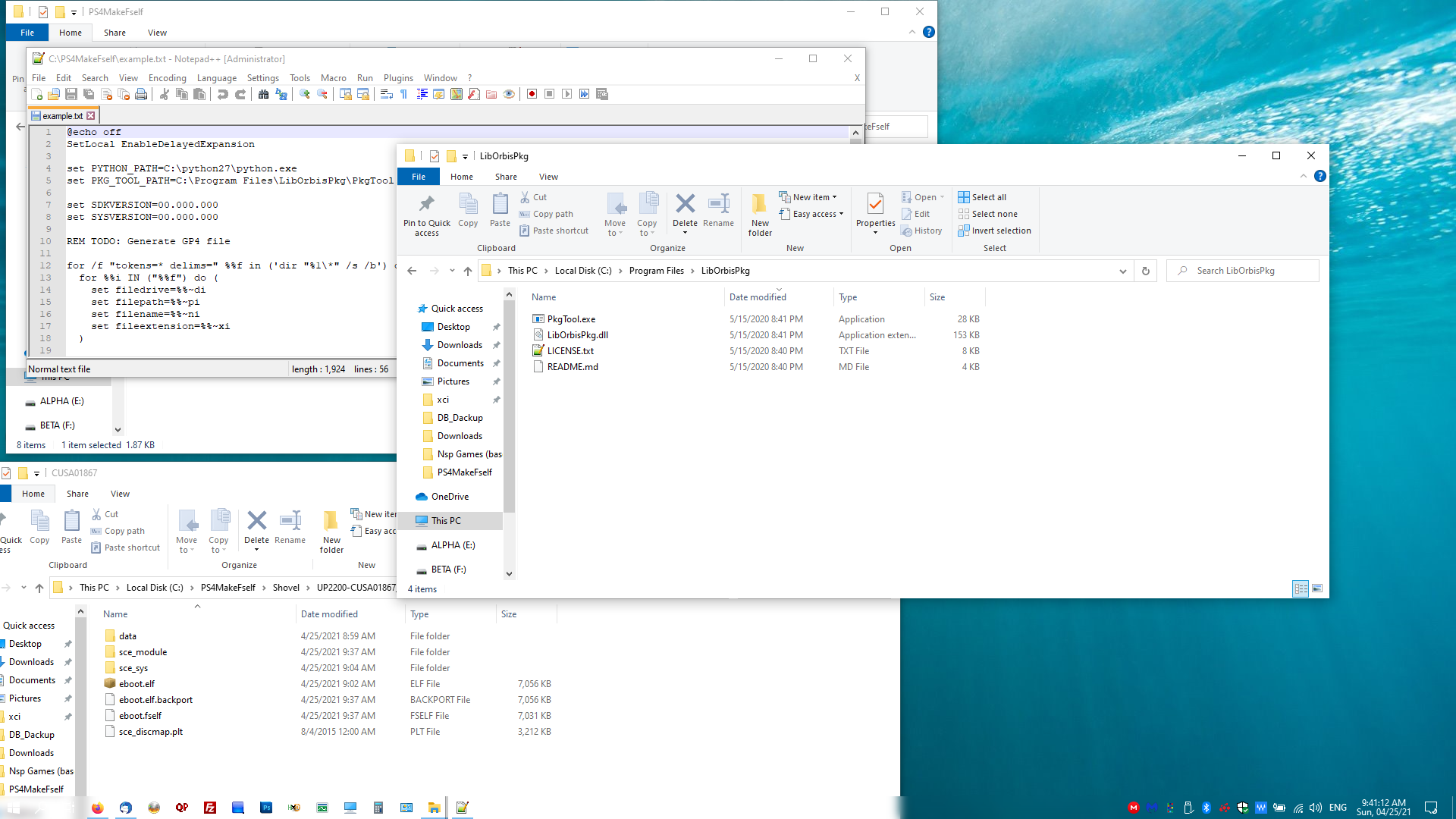The width and height of the screenshot is (1456, 819).
Task: Click the Properties button in LibOrbisPkg ribbon
Action: click(875, 212)
